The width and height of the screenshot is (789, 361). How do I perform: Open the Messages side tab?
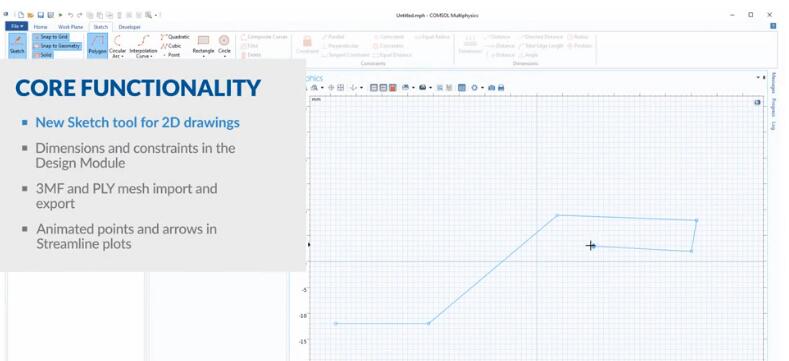(774, 84)
